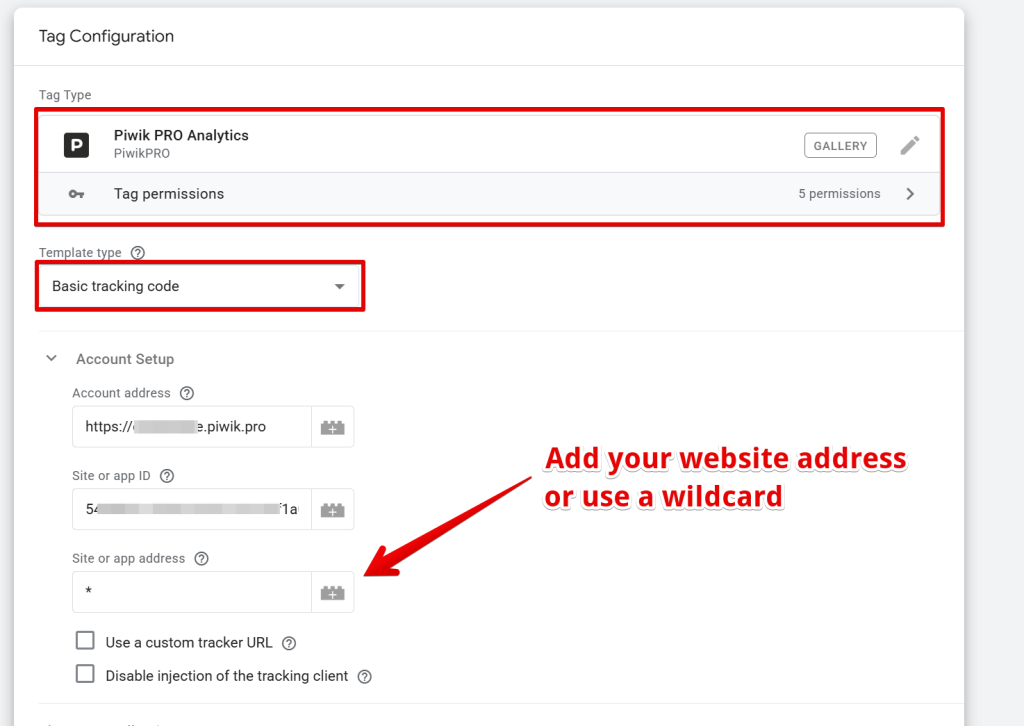
Task: Collapse the Account Setup section chevron
Action: tap(52, 358)
